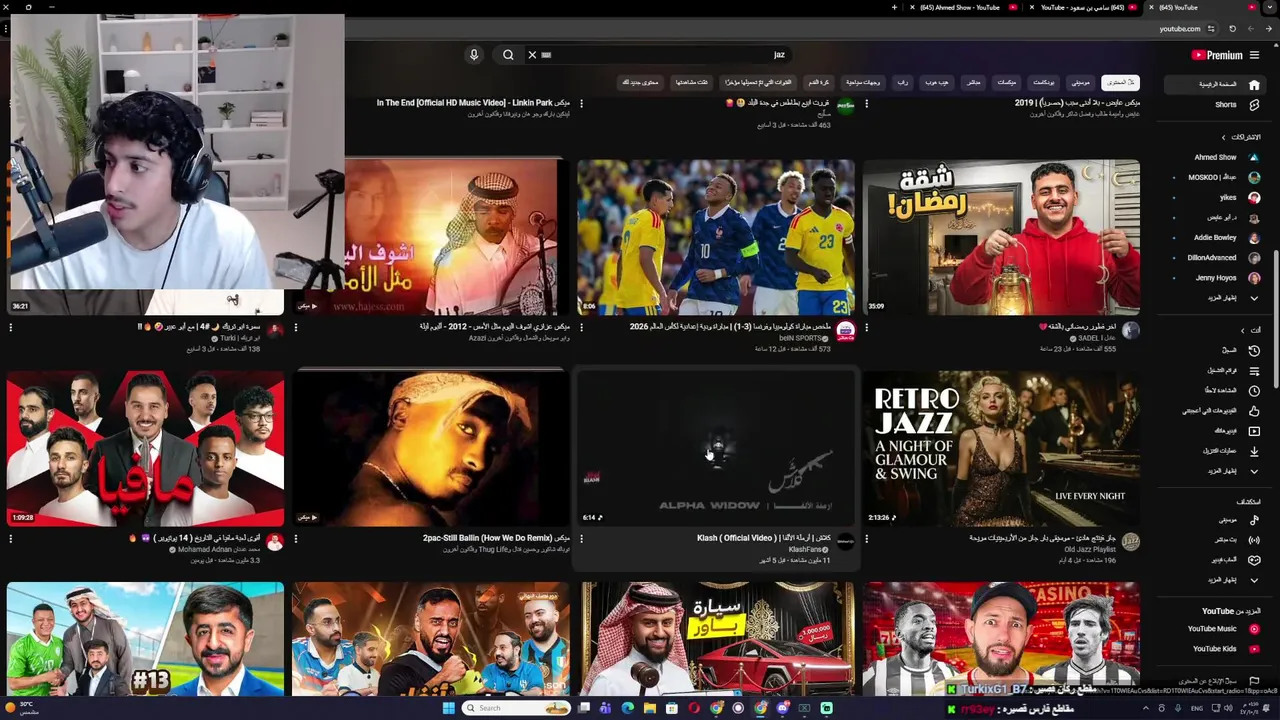Go to Home via the house icon
1280x720 pixels.
click(x=1254, y=85)
